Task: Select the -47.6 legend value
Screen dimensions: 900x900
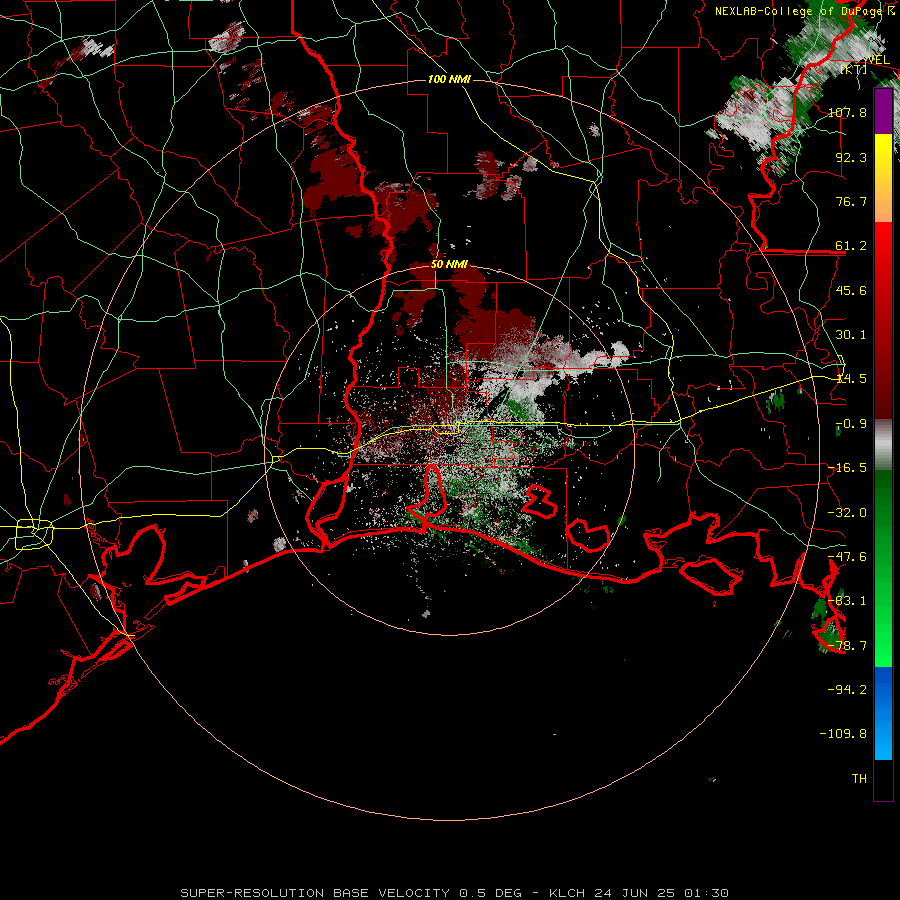Action: tap(847, 557)
